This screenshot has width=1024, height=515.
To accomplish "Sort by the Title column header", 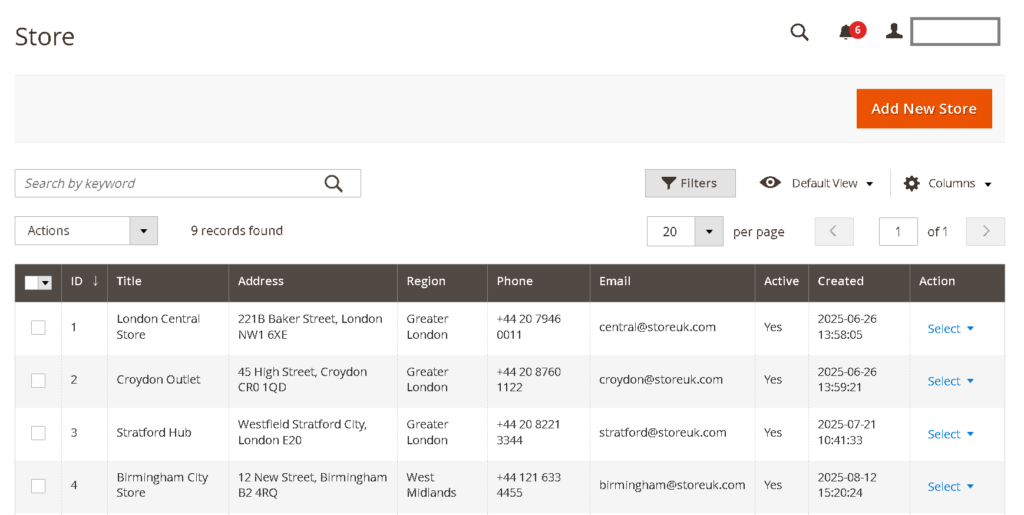I will [129, 281].
